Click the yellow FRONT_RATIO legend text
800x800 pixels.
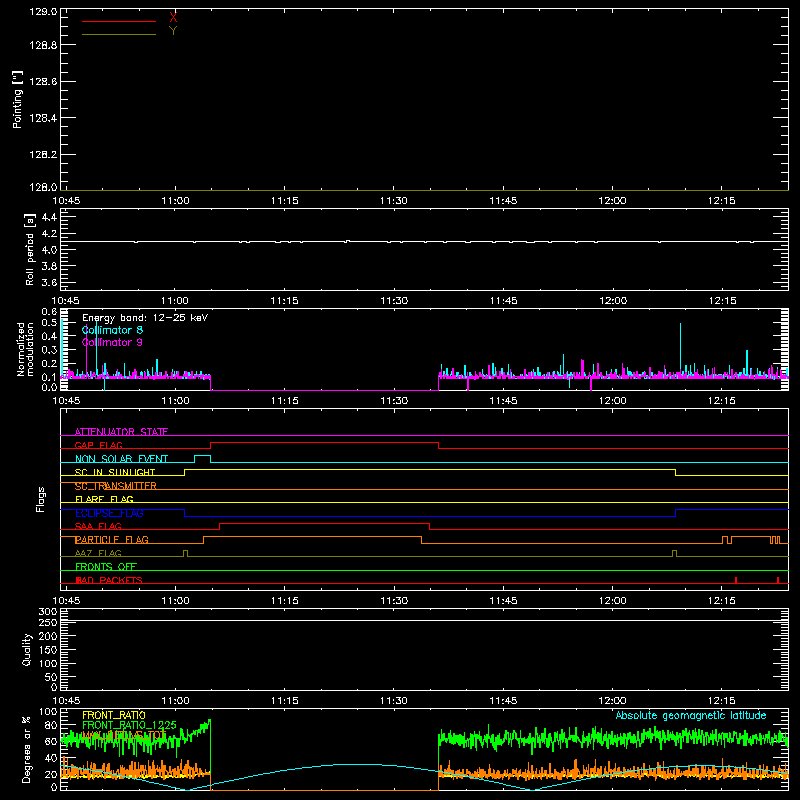pos(114,715)
